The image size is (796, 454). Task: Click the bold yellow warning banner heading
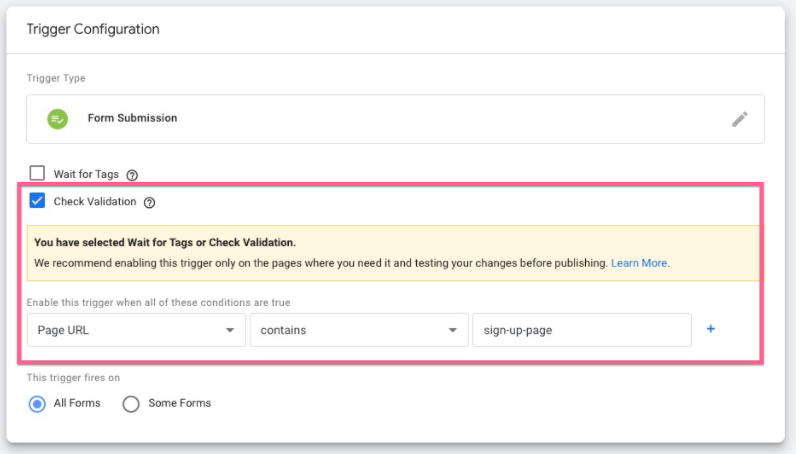click(165, 242)
